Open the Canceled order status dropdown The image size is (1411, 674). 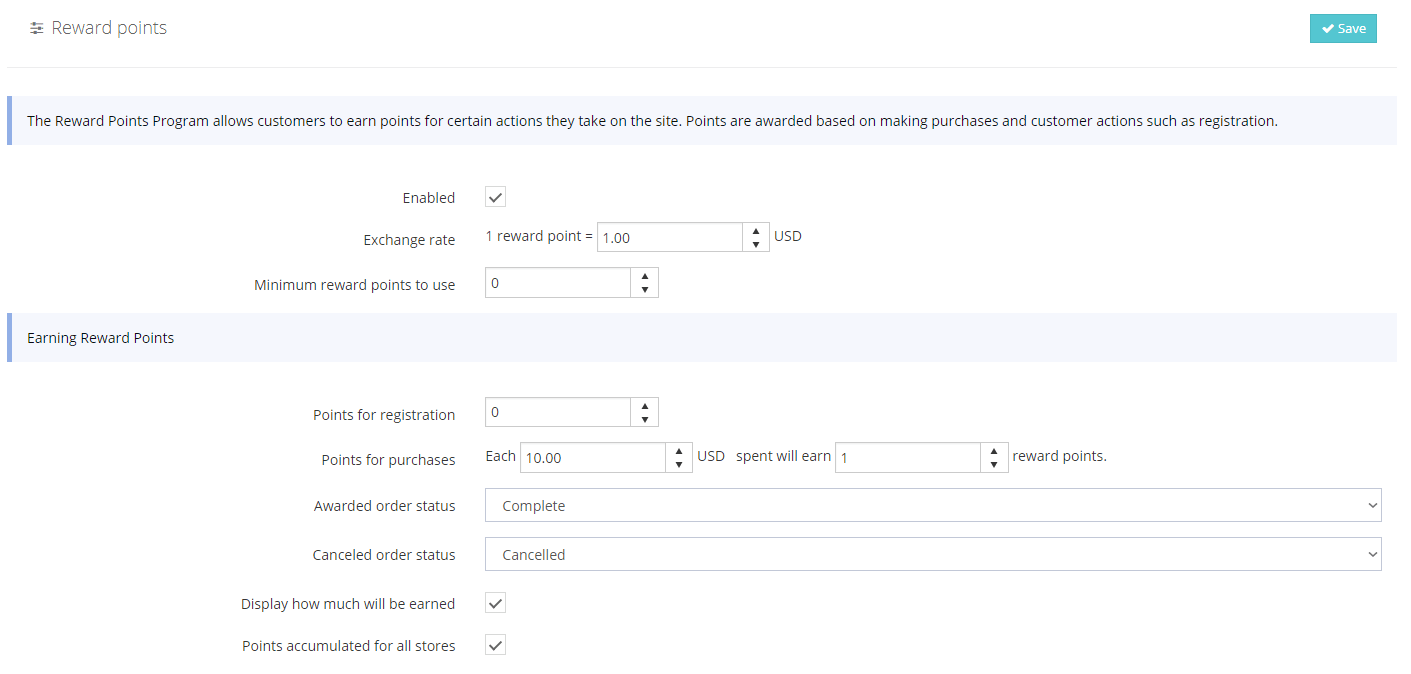click(x=933, y=554)
